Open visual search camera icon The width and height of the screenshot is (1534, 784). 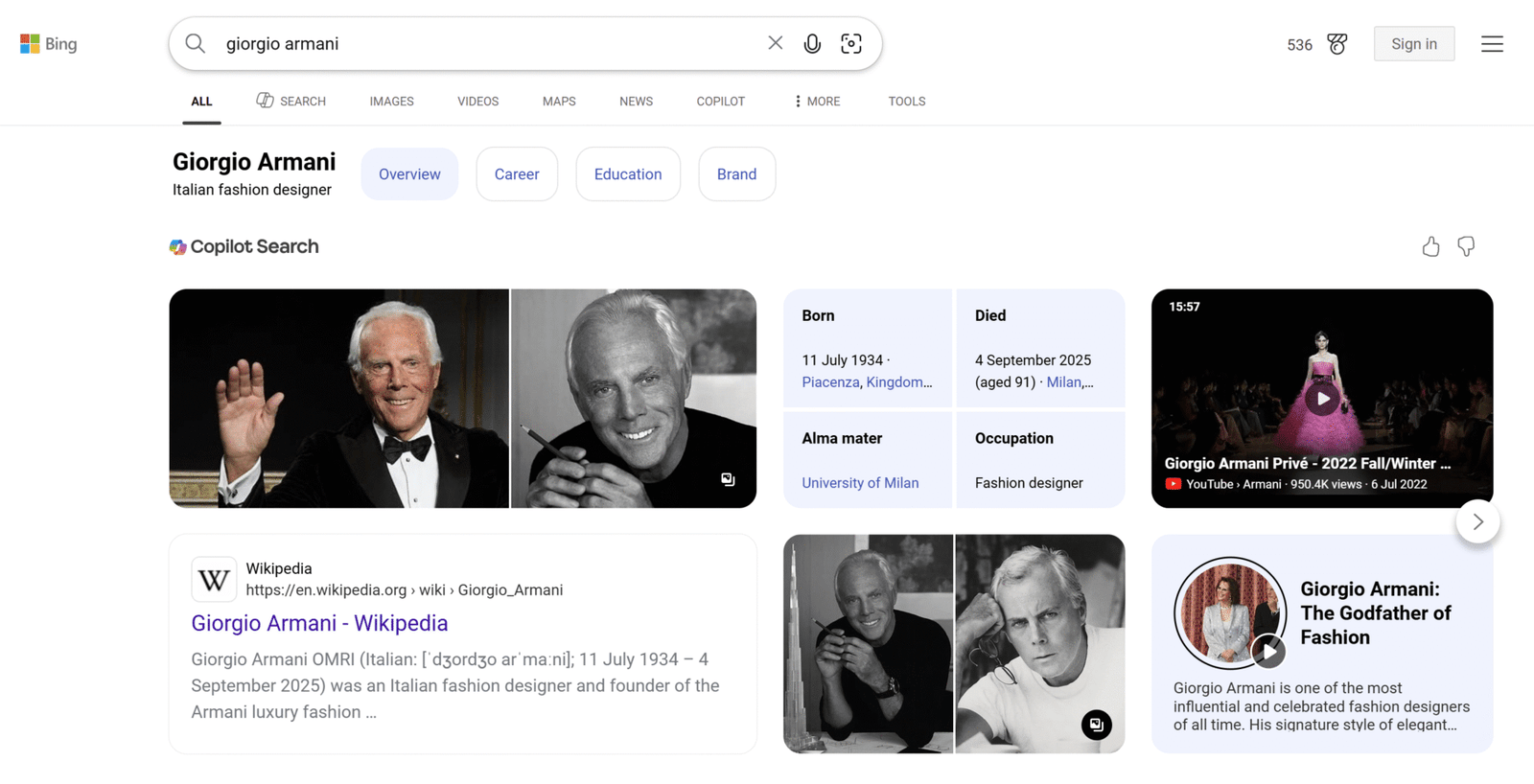[851, 43]
